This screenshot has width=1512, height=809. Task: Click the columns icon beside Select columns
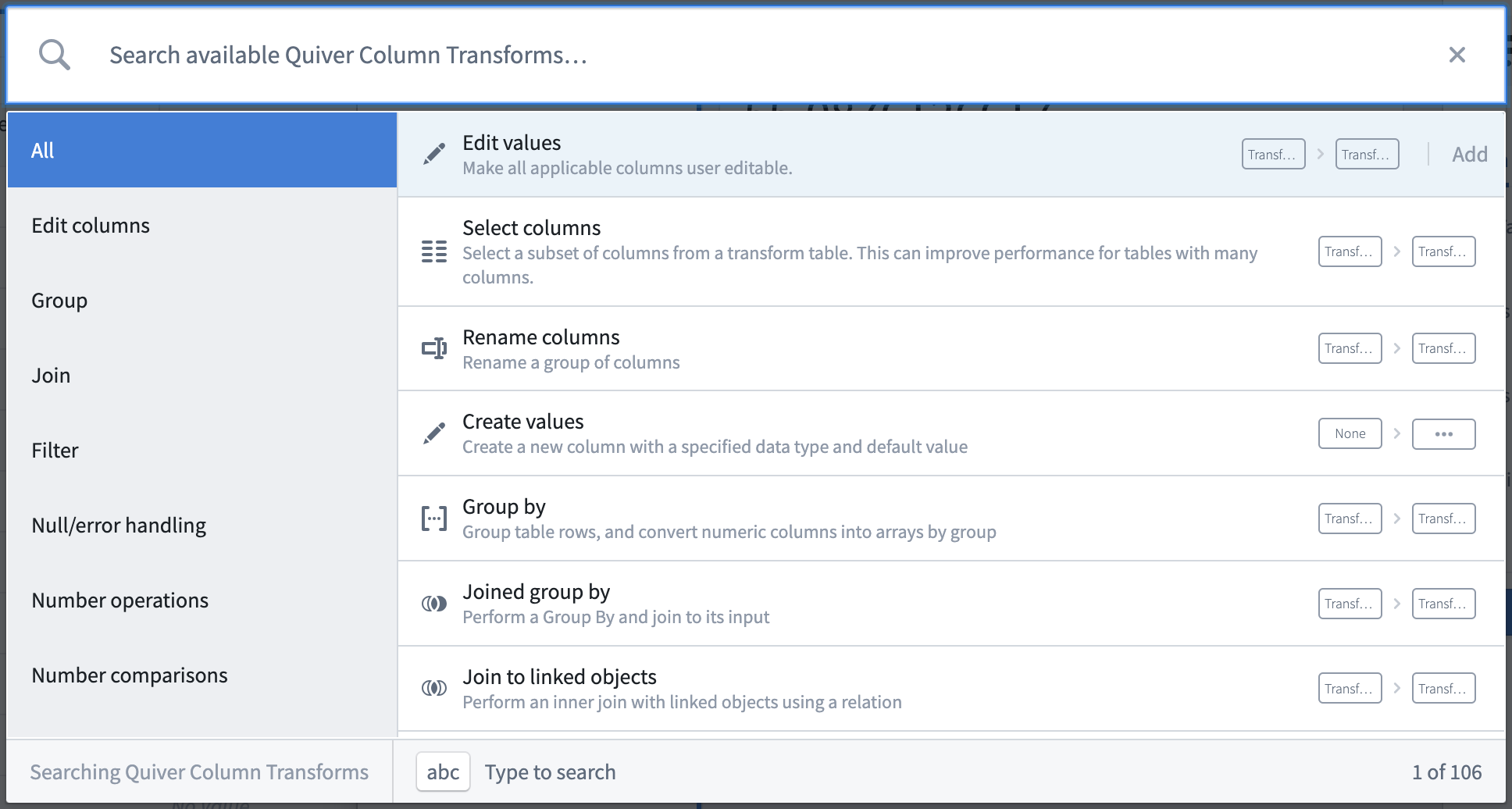click(x=434, y=251)
